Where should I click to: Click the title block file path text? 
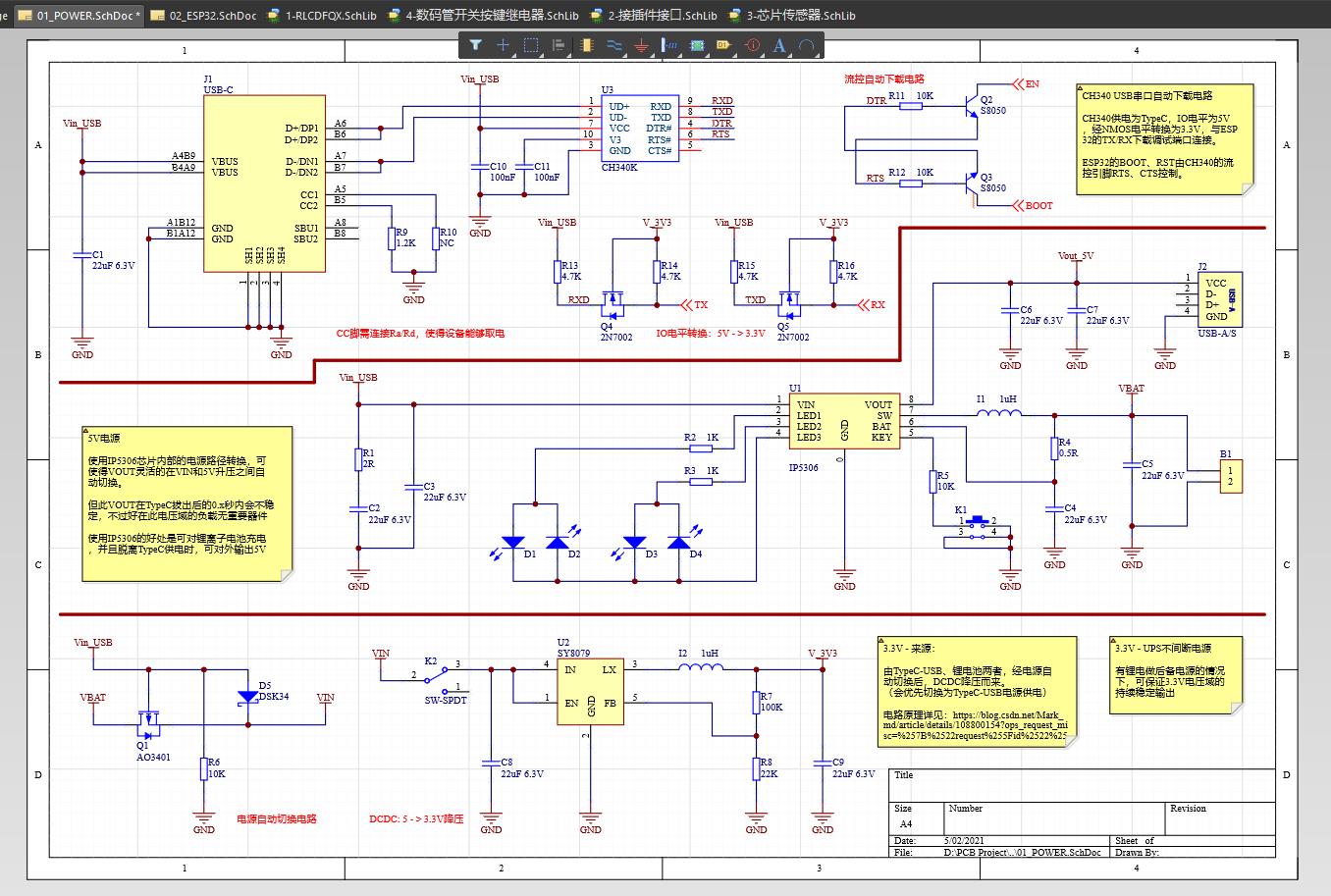coord(1022,853)
